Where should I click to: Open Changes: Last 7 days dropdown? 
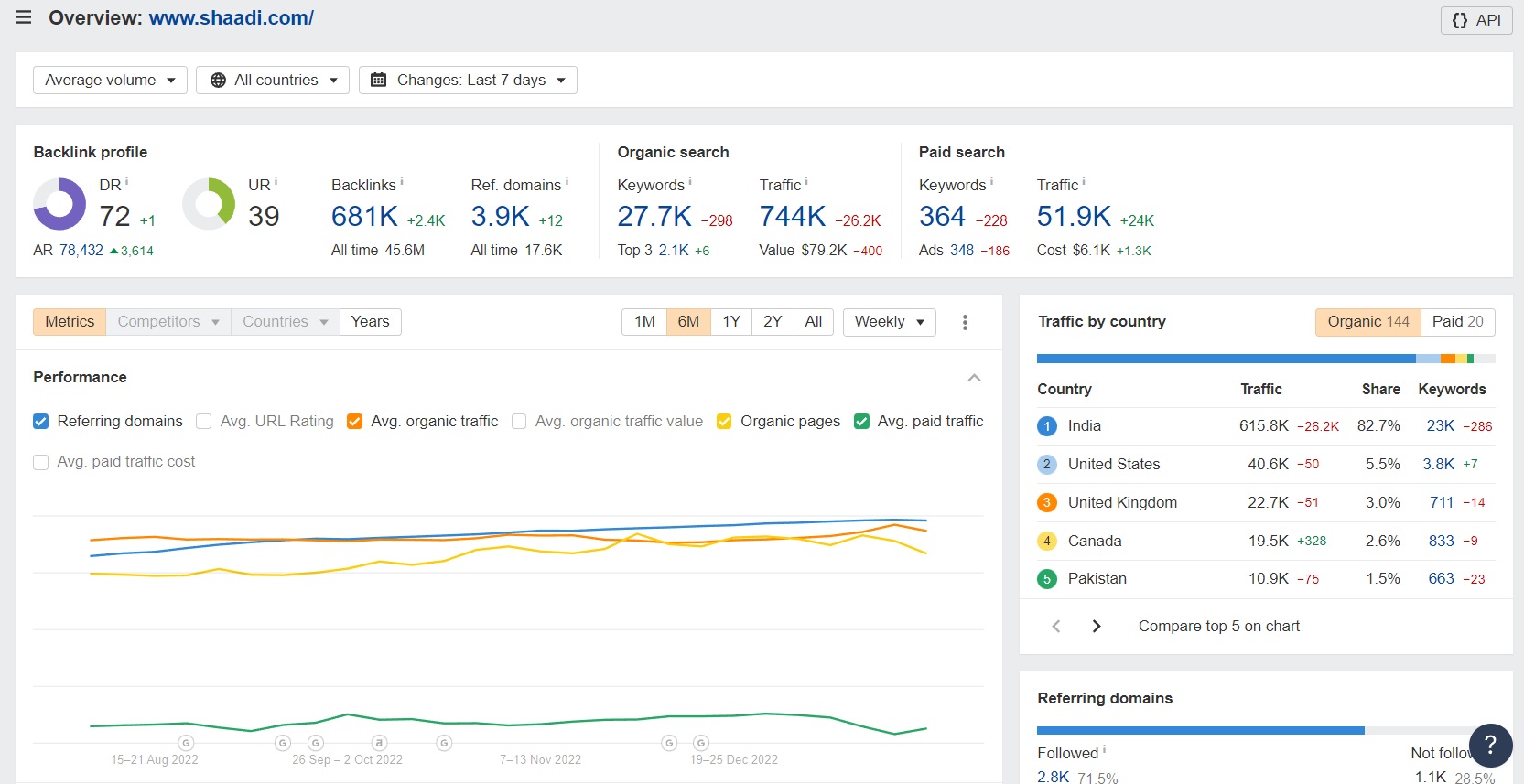click(x=468, y=80)
